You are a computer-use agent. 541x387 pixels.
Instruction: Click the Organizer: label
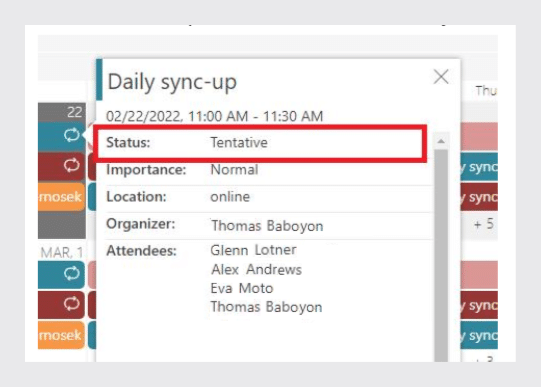pyautogui.click(x=140, y=224)
